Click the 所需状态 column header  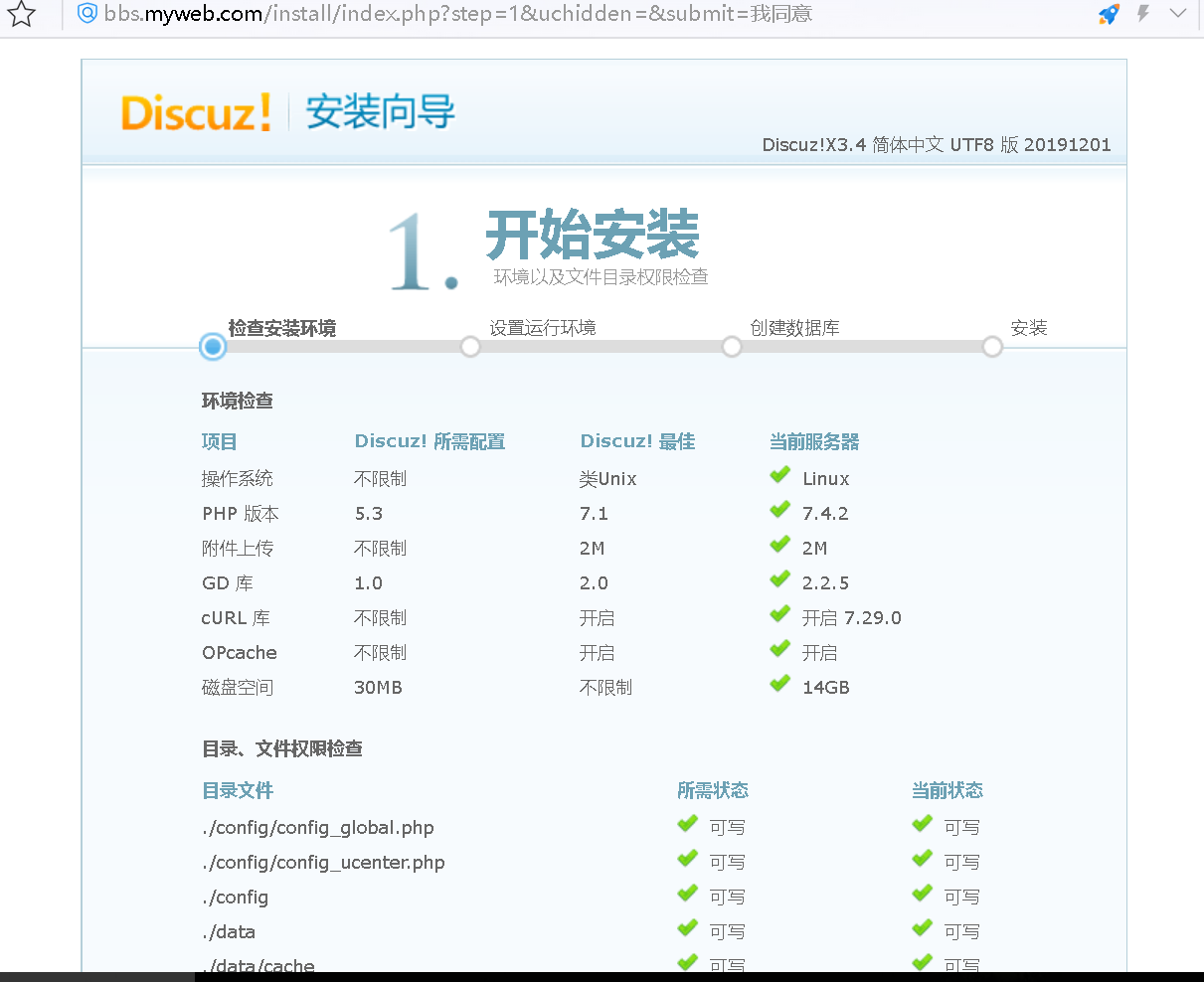pyautogui.click(x=713, y=790)
